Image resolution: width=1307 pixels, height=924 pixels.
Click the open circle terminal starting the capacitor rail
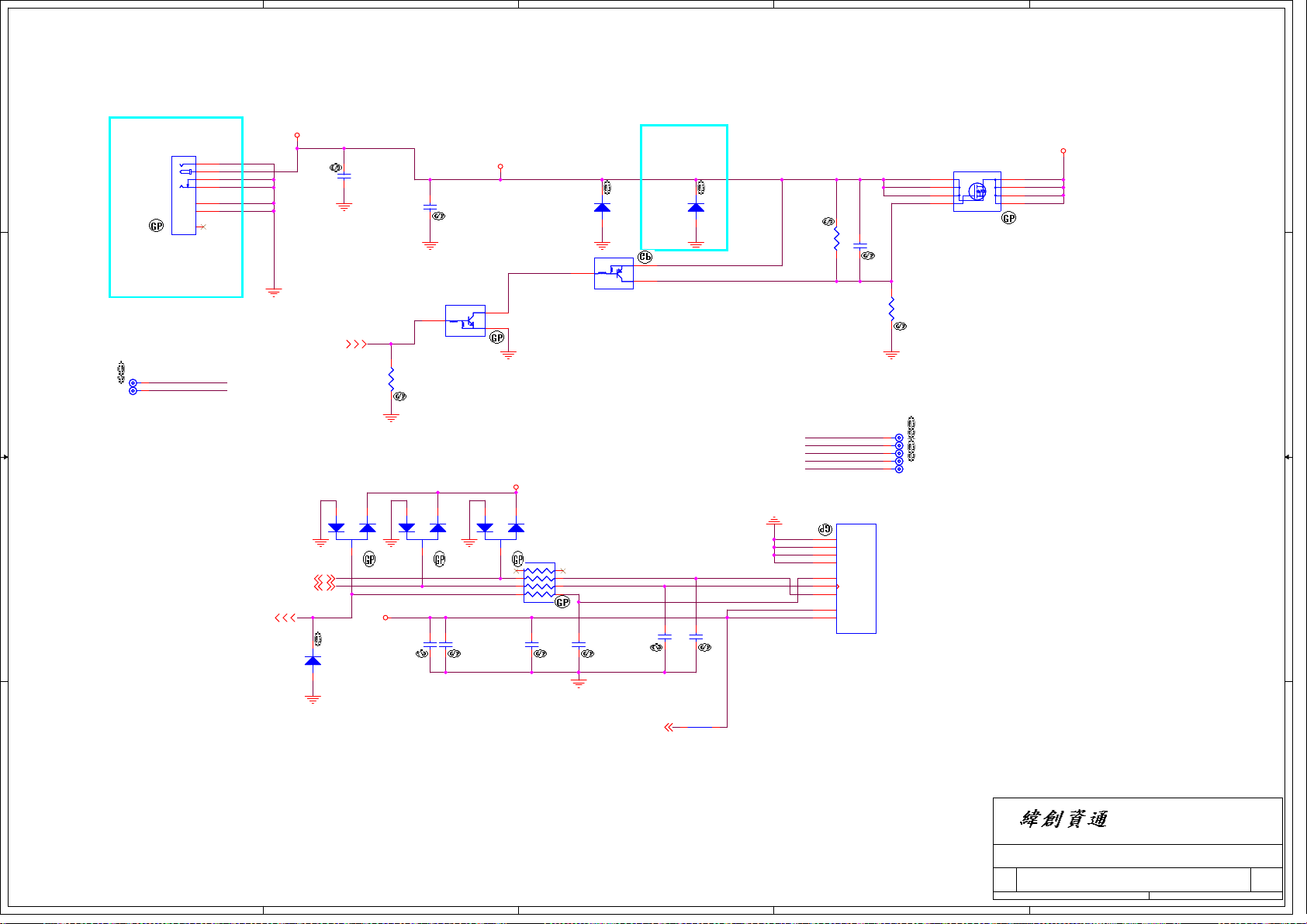[386, 618]
